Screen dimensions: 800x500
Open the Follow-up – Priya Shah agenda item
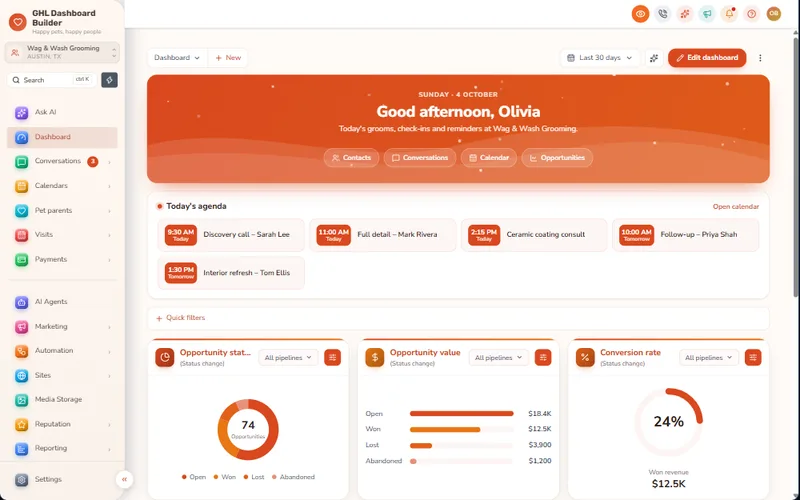(686, 235)
